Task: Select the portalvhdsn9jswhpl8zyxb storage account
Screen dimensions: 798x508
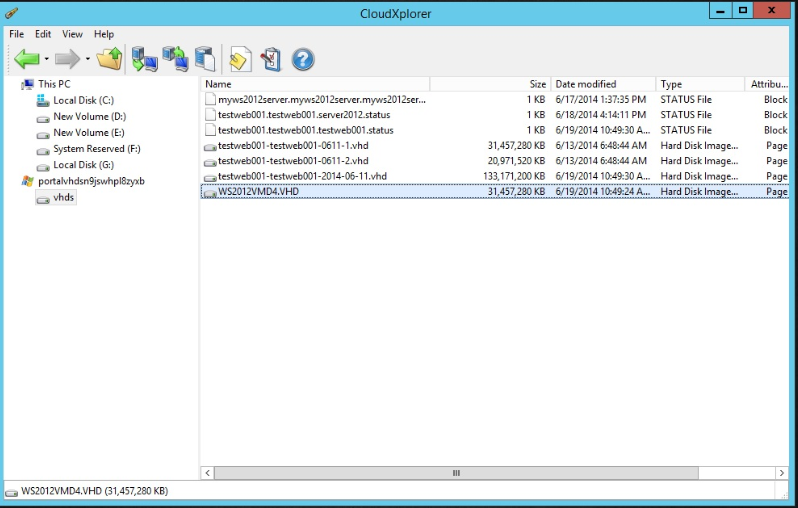Action: coord(91,181)
